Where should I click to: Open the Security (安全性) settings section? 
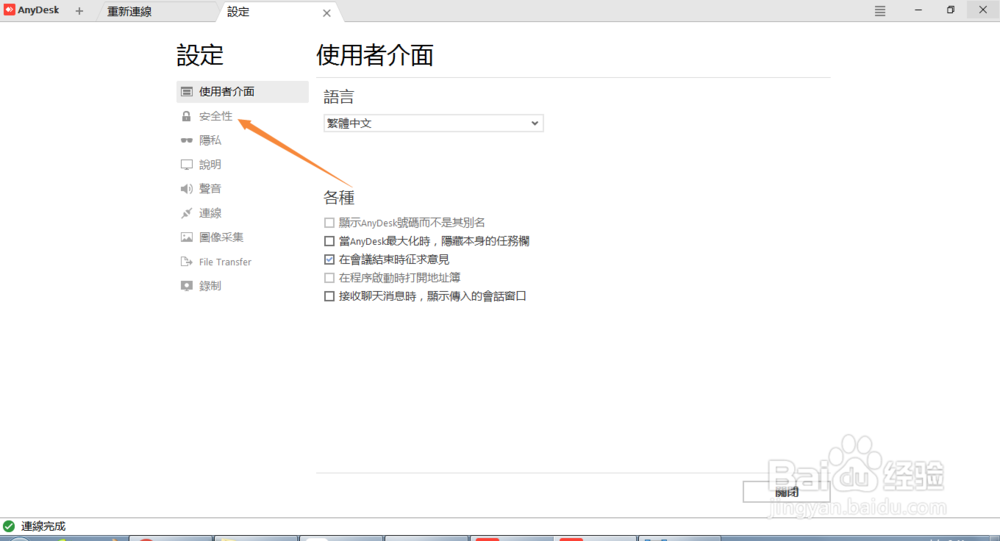point(216,116)
